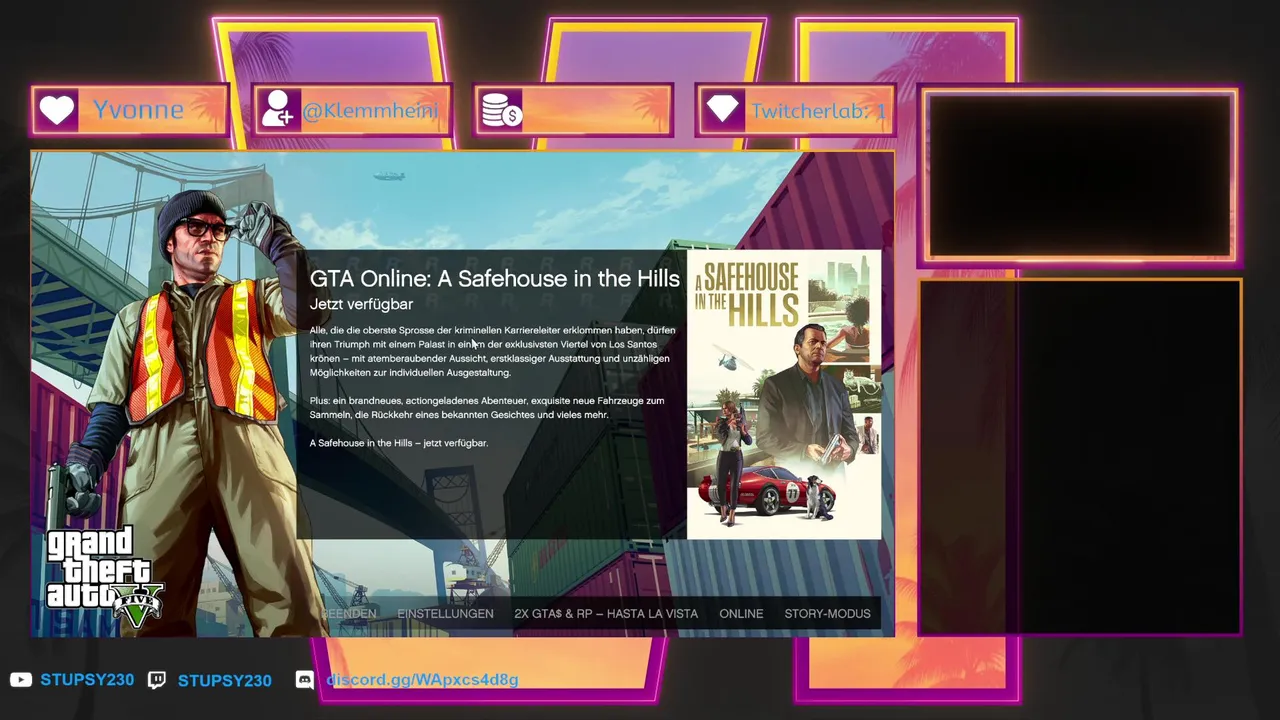Click the STUPSY230 Twitch channel name

(x=224, y=681)
